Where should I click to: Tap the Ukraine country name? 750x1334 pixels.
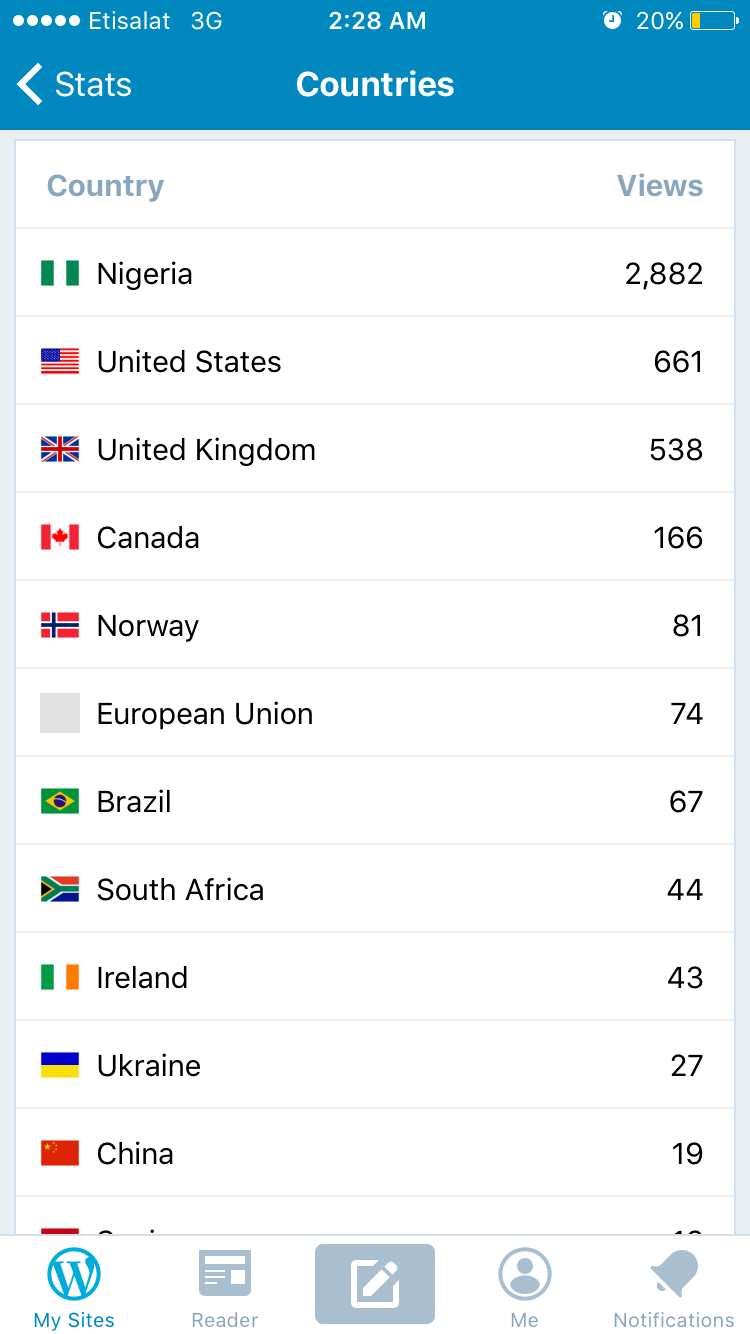click(x=149, y=1065)
